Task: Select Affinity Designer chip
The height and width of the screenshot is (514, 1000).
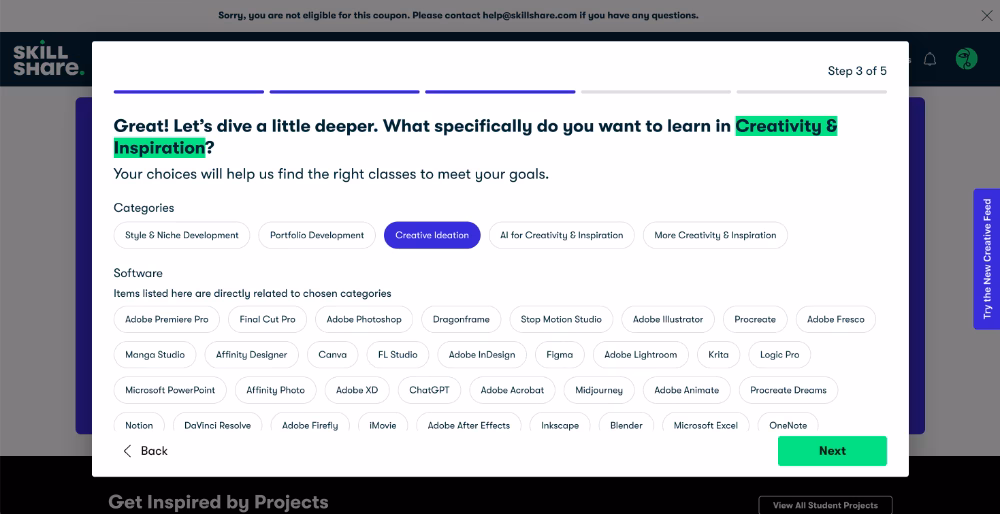Action: [x=251, y=355]
